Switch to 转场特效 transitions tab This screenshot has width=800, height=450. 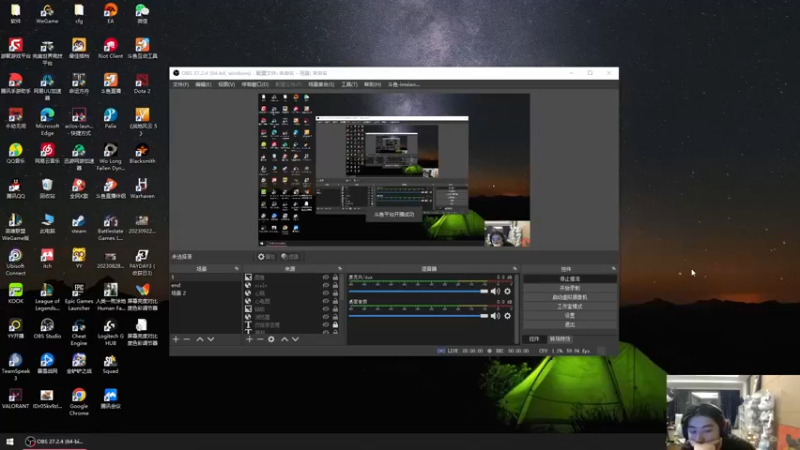pos(560,339)
